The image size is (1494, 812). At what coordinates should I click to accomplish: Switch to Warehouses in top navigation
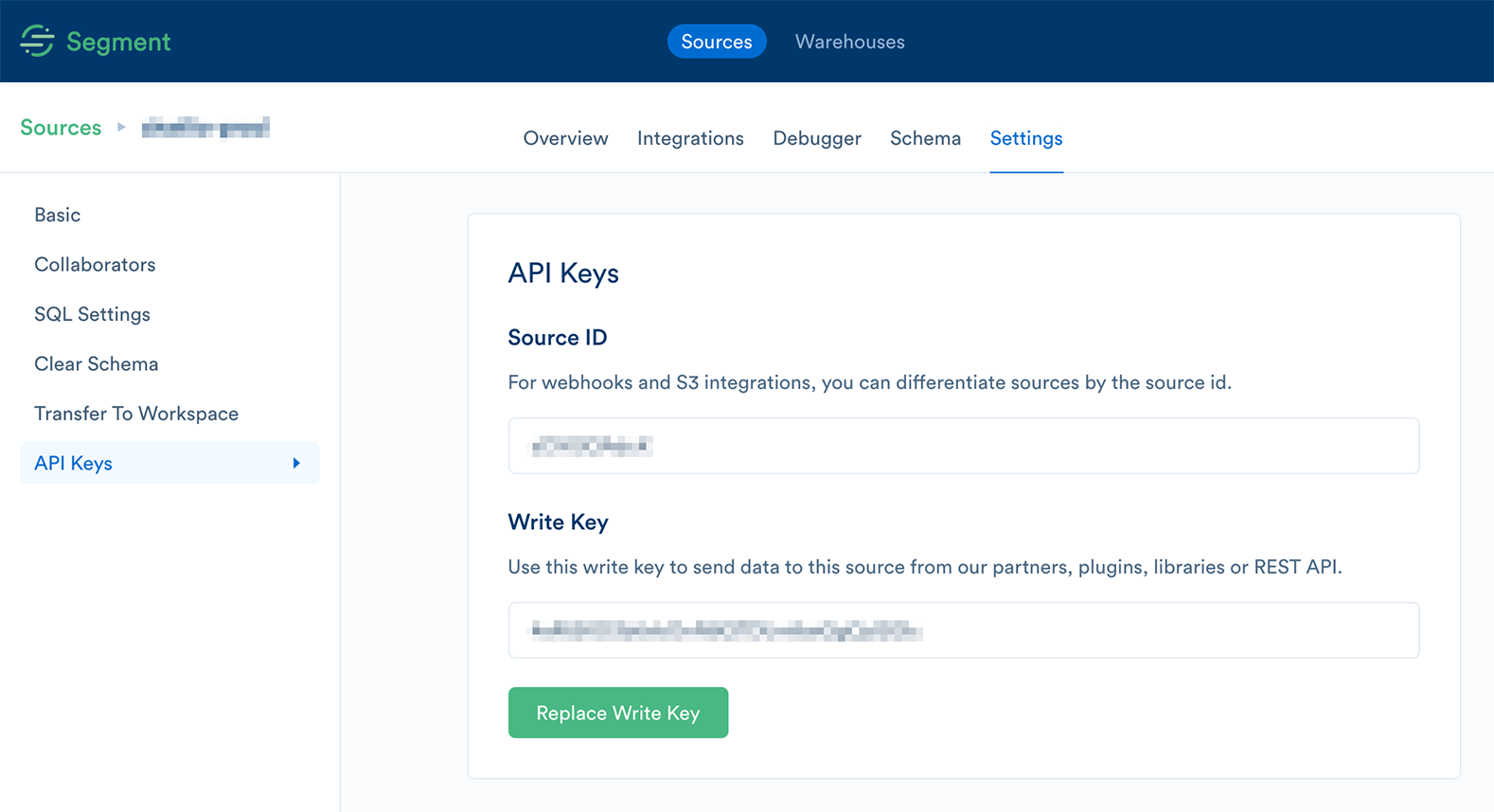[849, 42]
